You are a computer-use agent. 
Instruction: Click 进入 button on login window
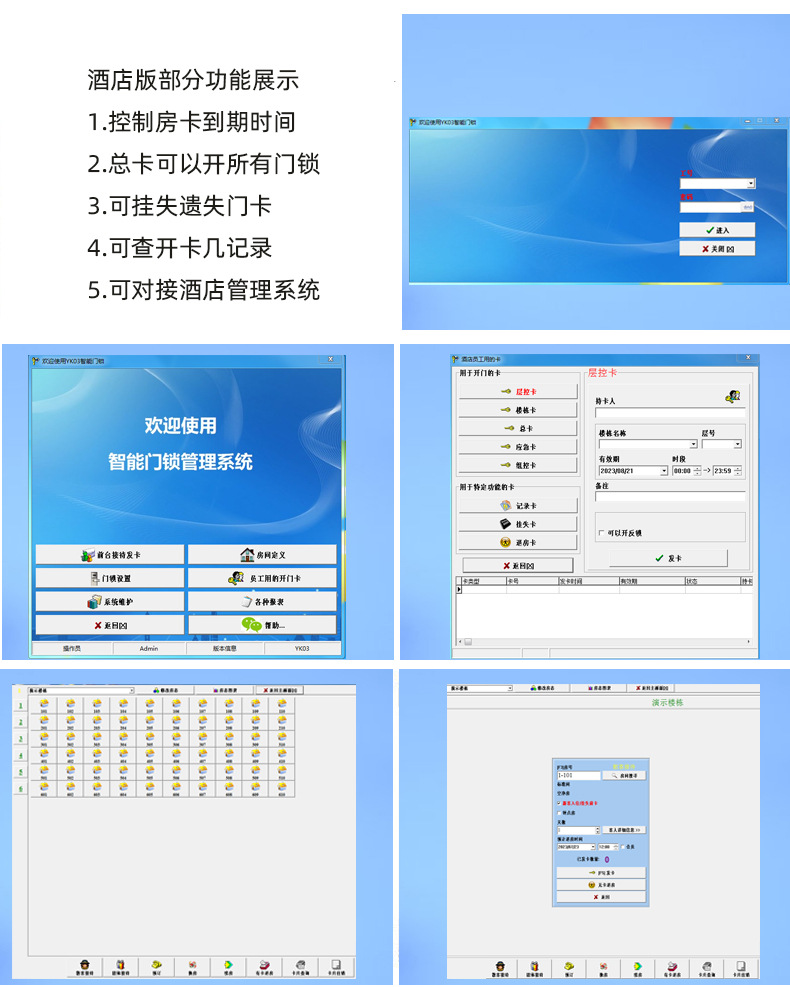point(716,230)
